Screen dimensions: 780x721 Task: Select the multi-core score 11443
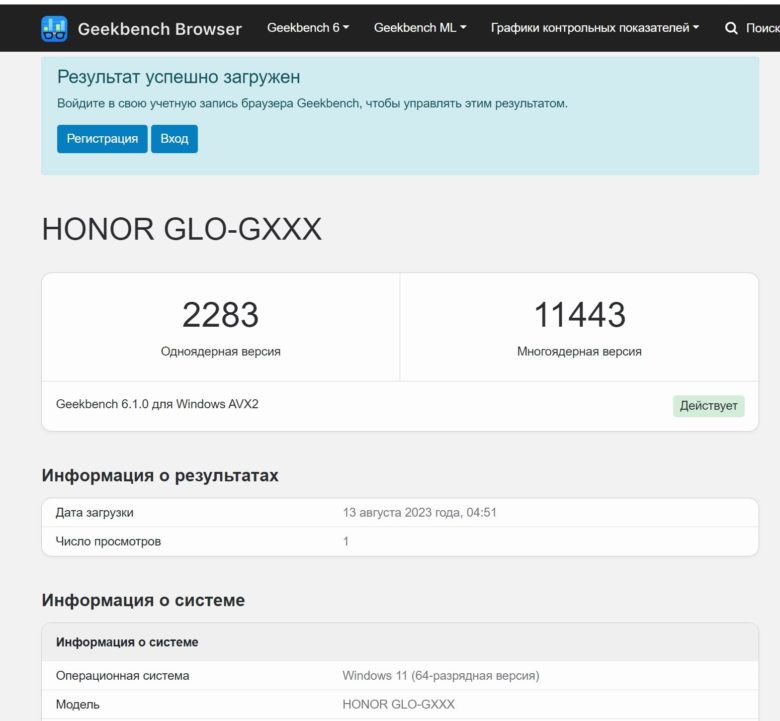[580, 314]
